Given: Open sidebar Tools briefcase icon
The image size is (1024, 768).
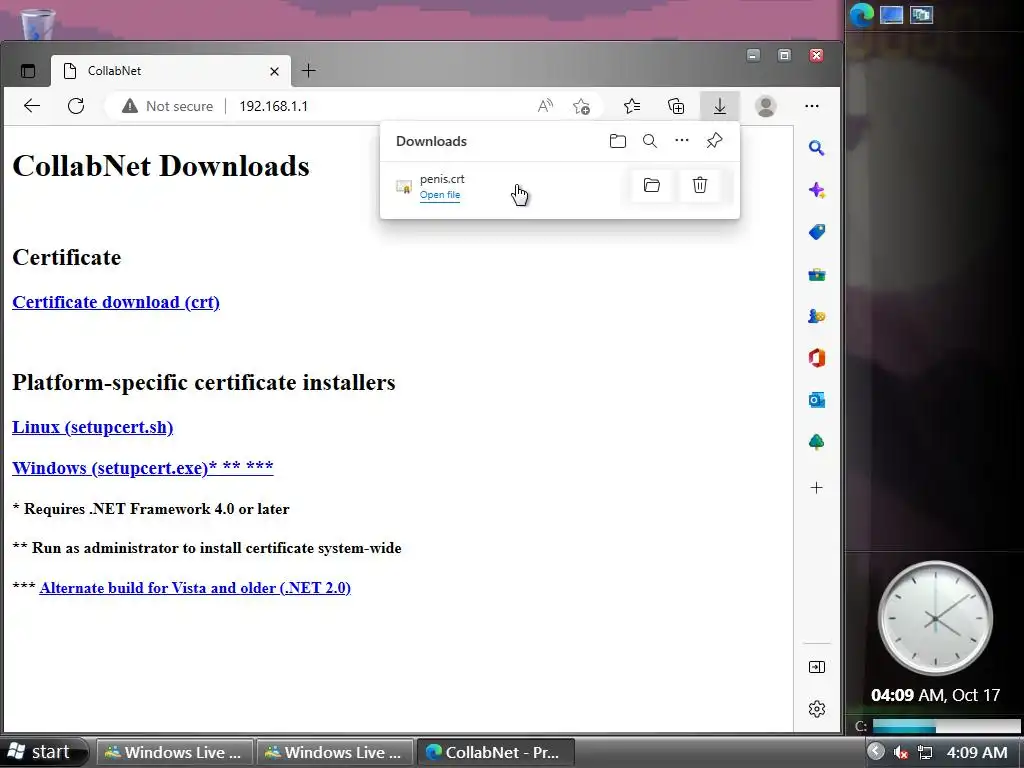Looking at the screenshot, I should [816, 274].
